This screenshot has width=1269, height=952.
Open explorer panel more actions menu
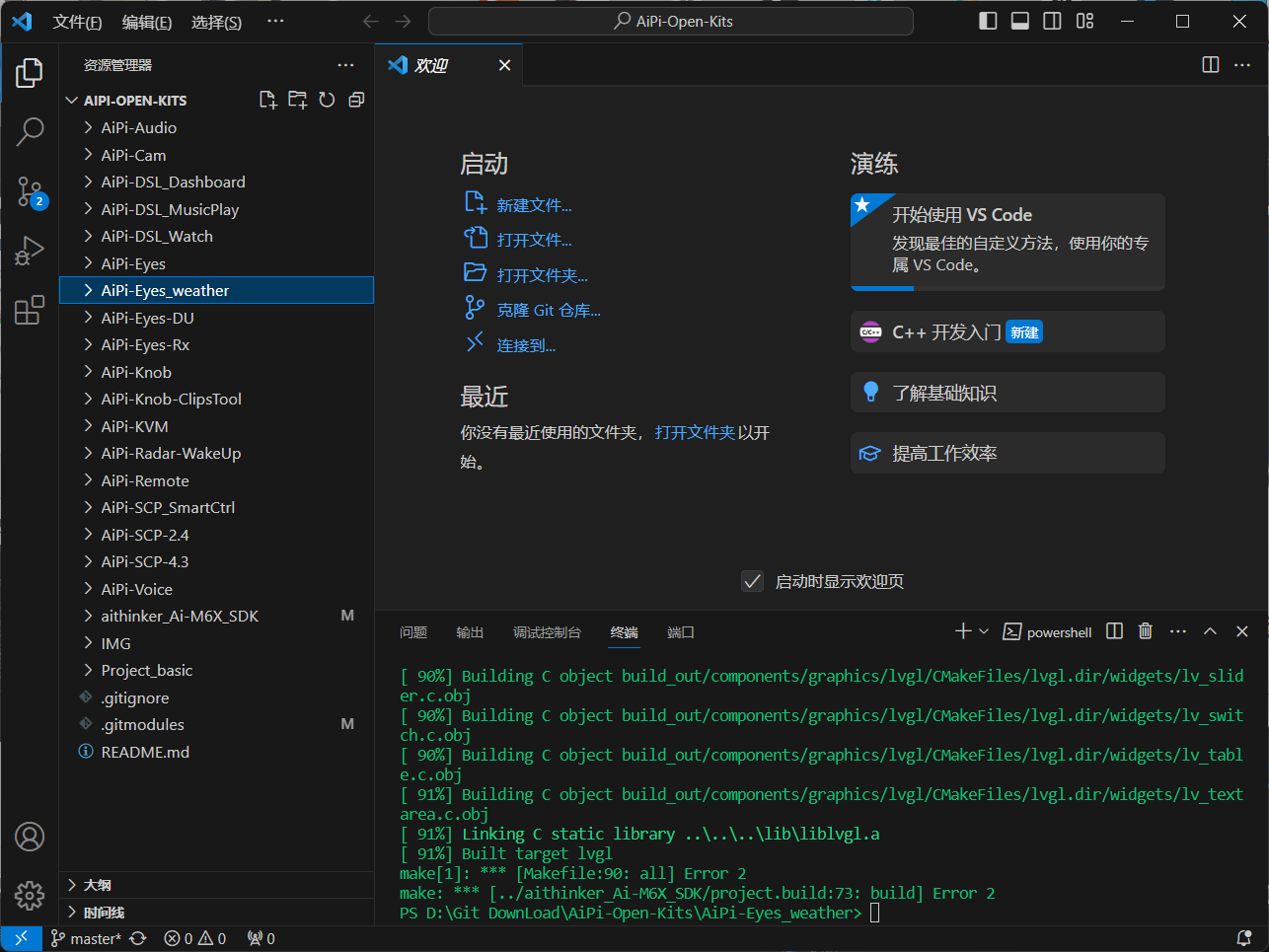point(345,65)
